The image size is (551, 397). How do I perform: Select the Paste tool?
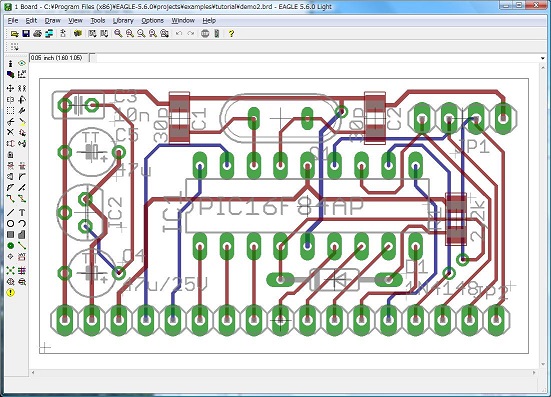22,122
